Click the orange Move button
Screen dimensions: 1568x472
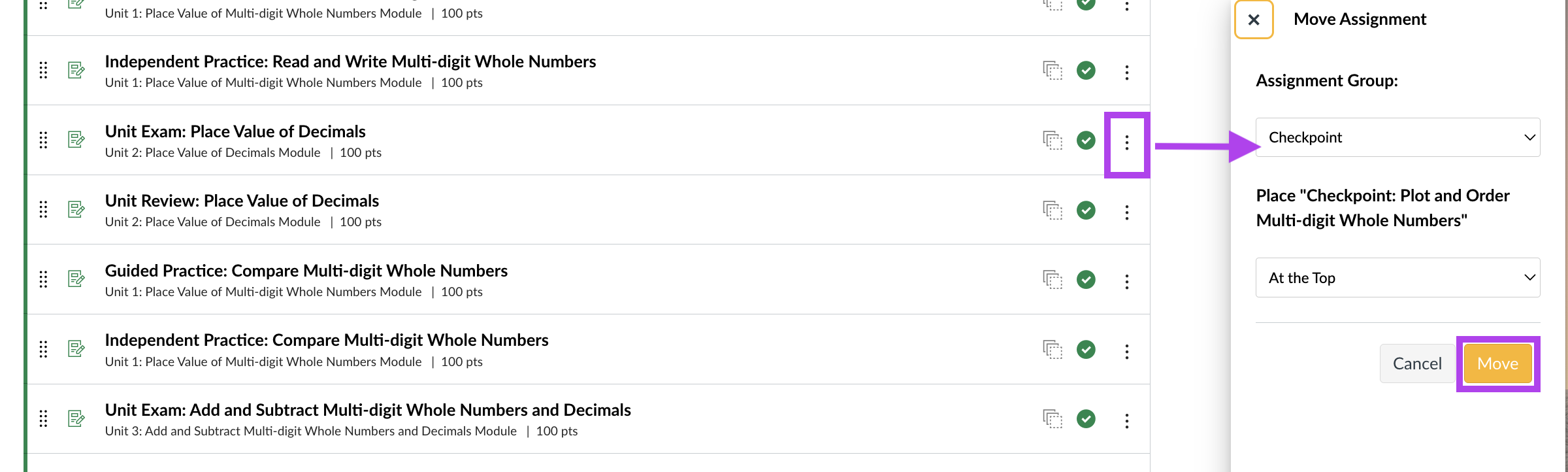(1498, 363)
